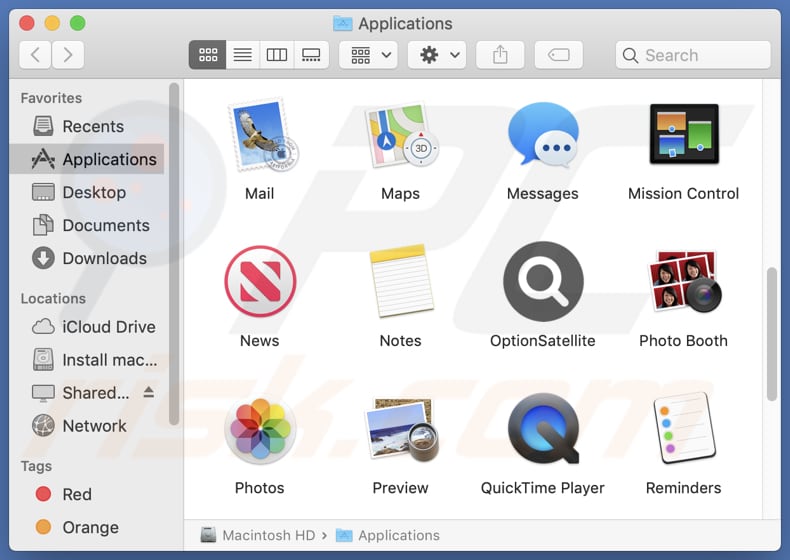Select the Orange tag

[x=87, y=527]
